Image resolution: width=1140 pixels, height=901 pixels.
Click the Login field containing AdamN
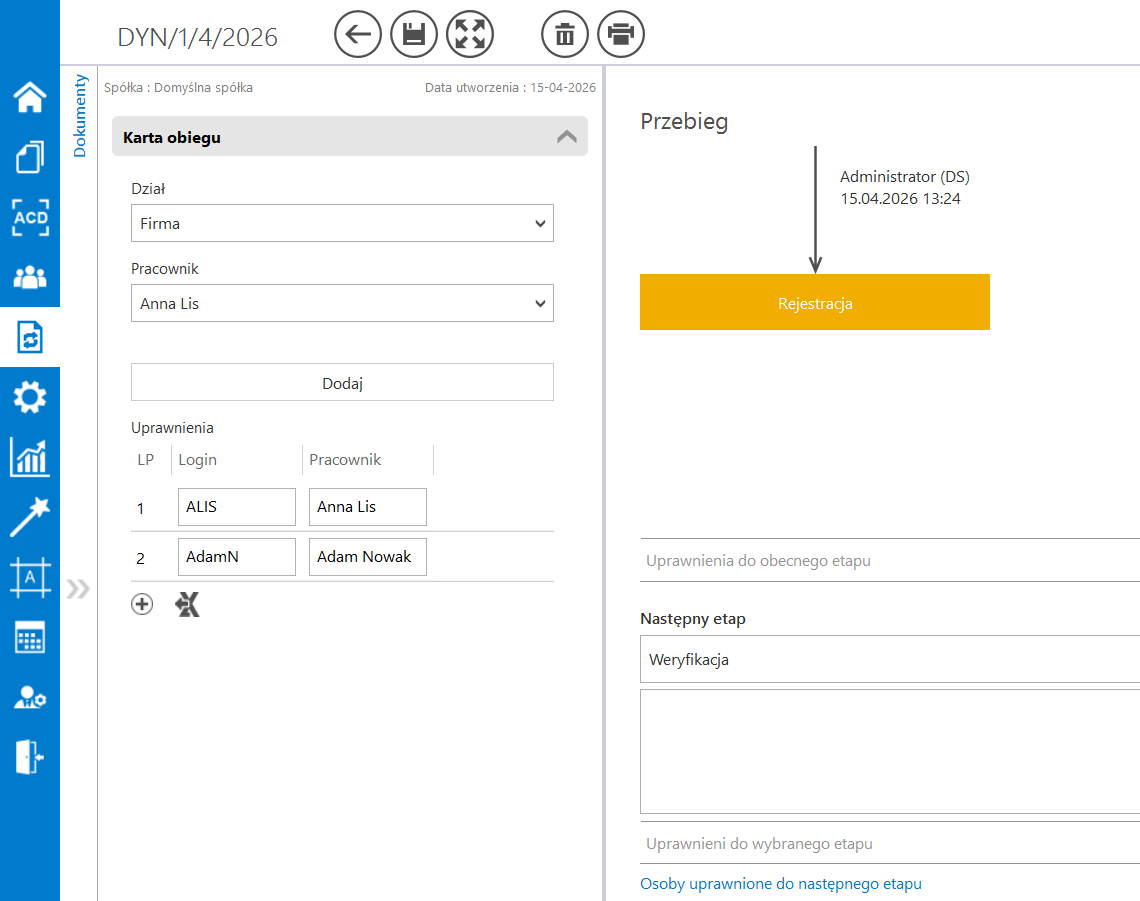click(x=237, y=557)
